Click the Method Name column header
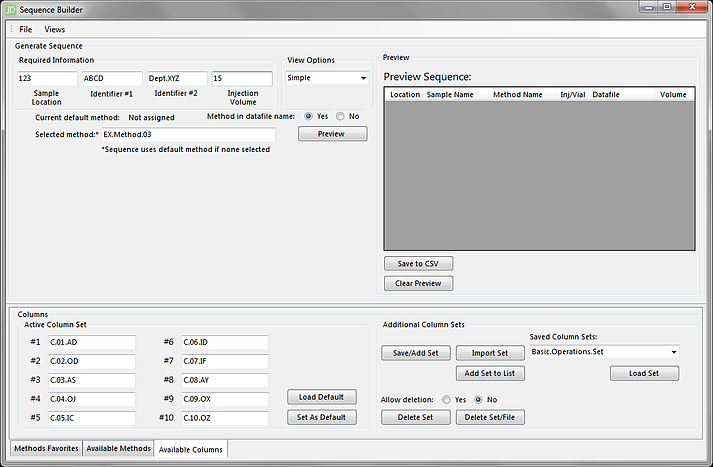 [x=522, y=95]
